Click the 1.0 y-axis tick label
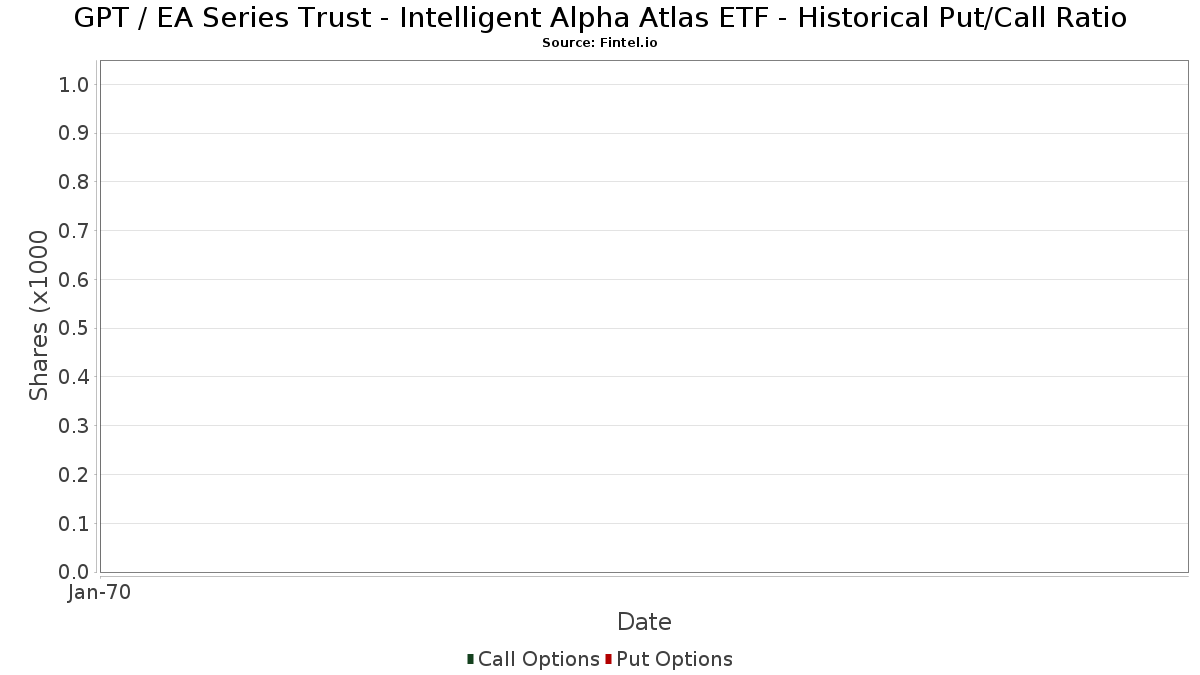 pyautogui.click(x=74, y=85)
